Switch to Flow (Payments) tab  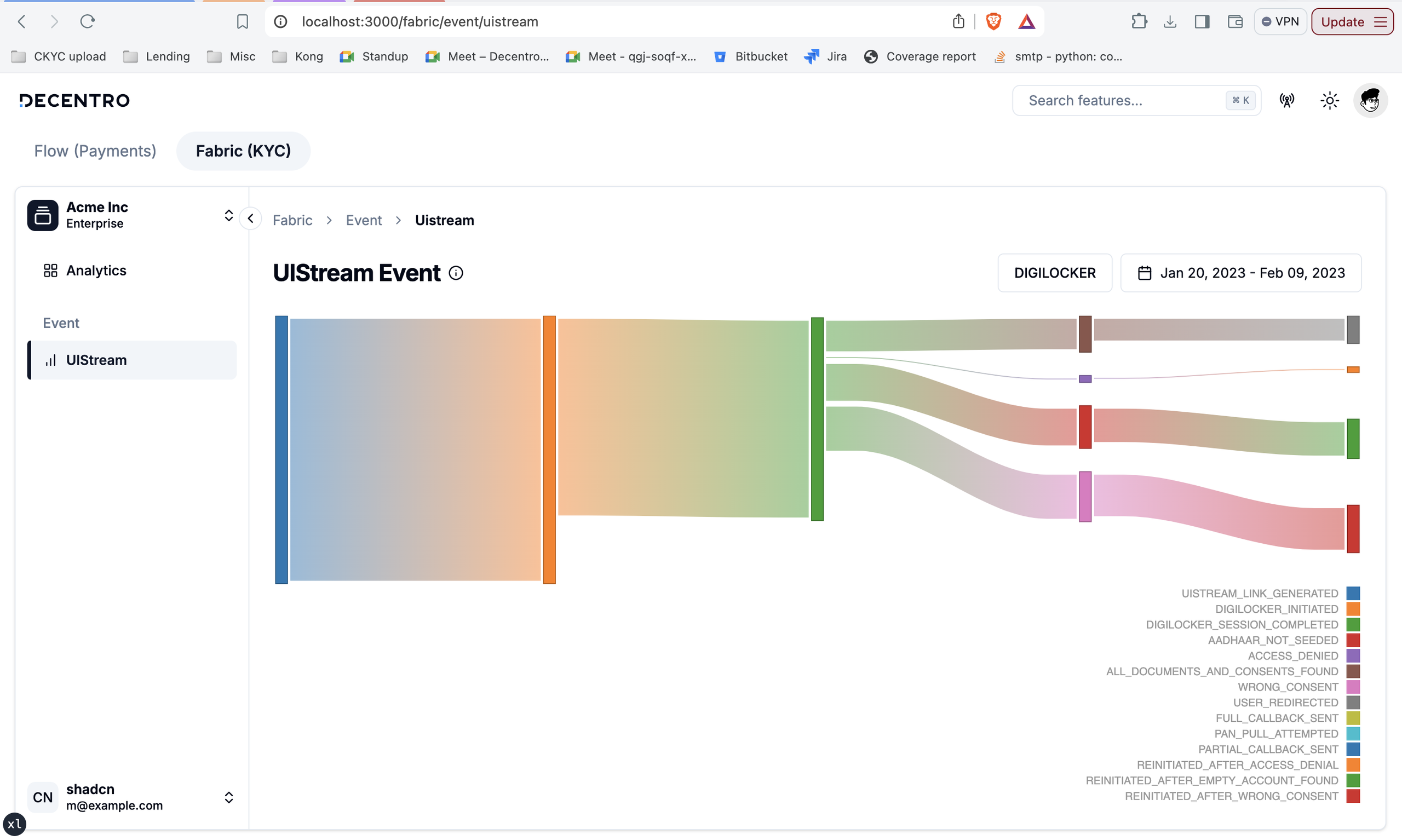pos(95,151)
